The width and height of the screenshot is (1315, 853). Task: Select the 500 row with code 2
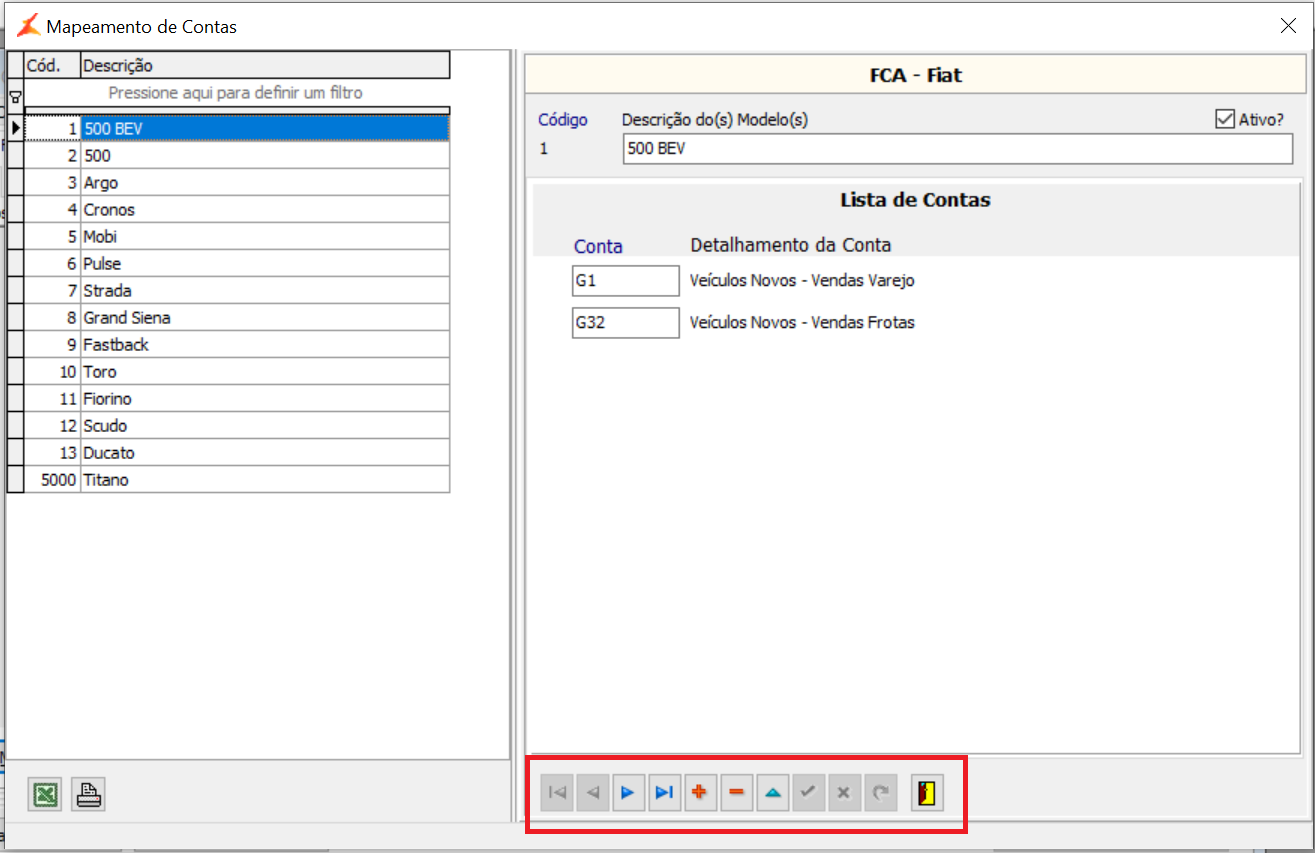[237, 156]
